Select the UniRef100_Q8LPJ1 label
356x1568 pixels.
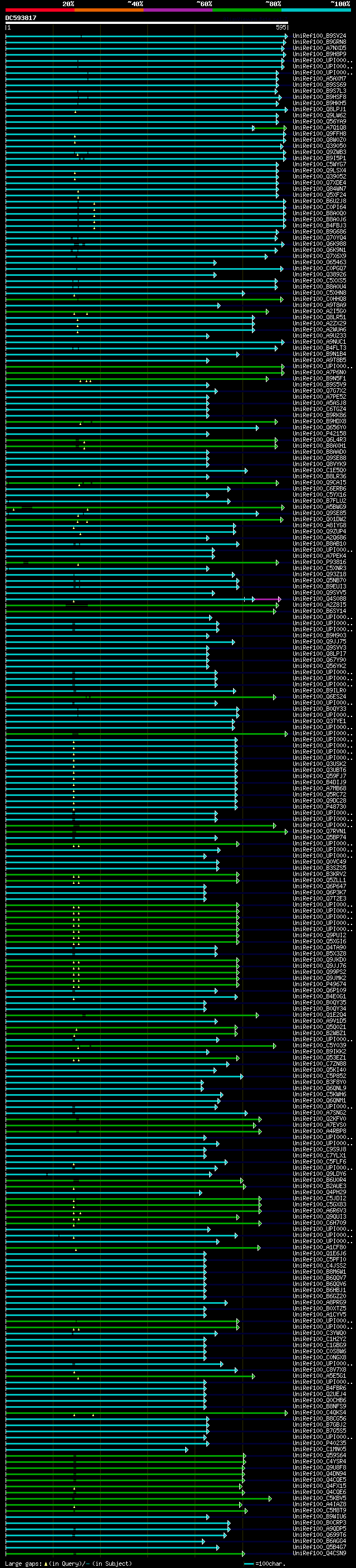[x=319, y=110]
